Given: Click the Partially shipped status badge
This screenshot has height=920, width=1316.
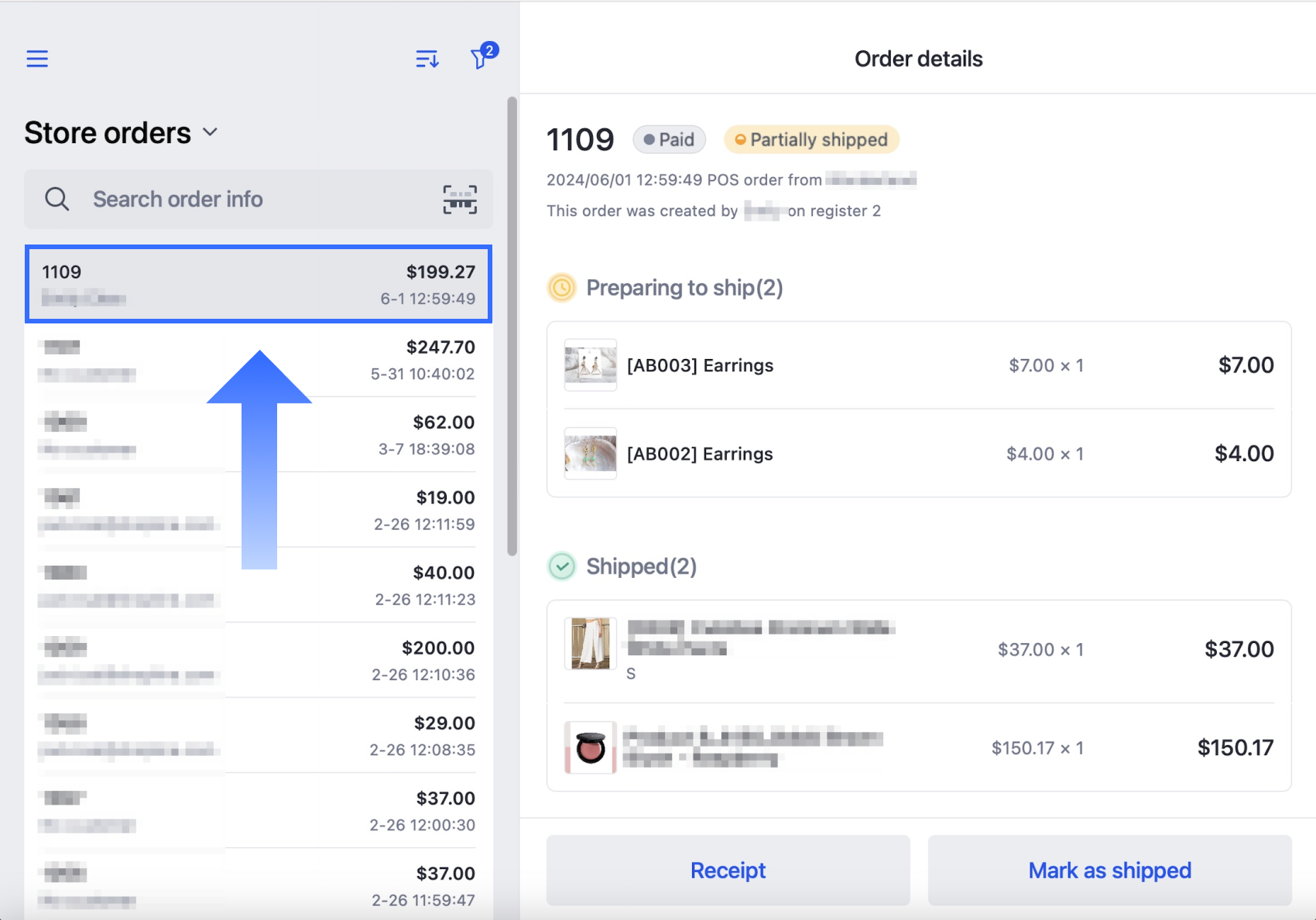Looking at the screenshot, I should (x=811, y=139).
